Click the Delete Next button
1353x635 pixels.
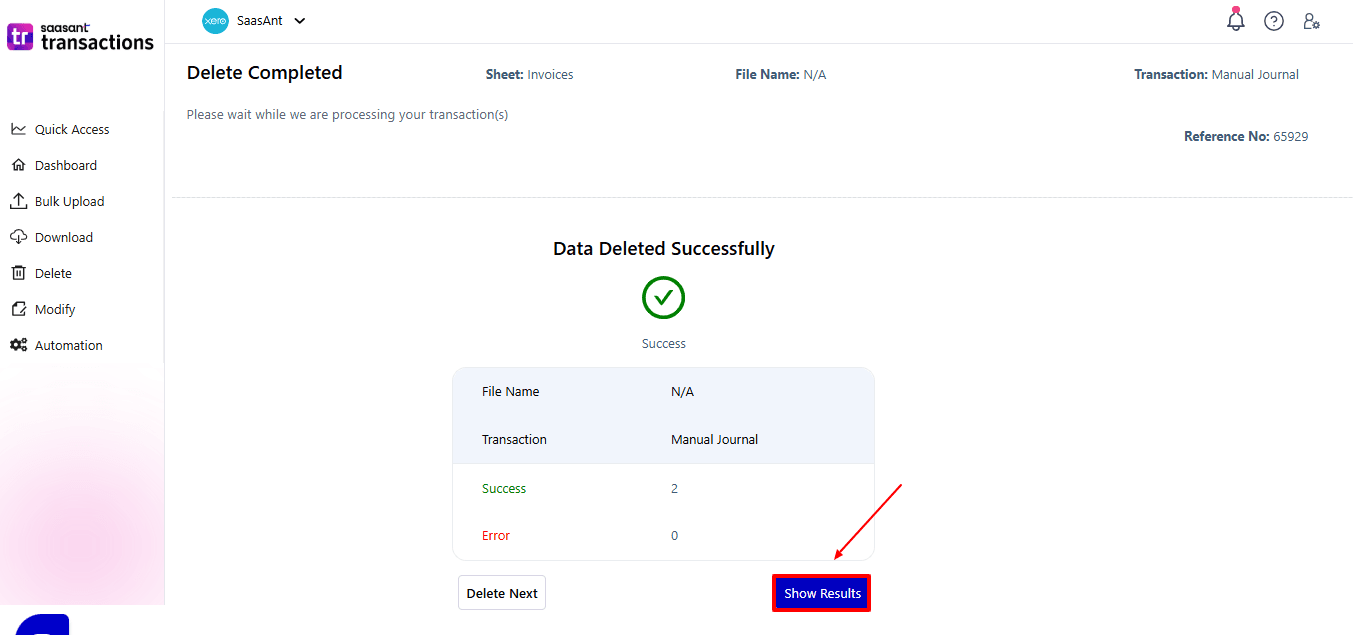point(502,593)
